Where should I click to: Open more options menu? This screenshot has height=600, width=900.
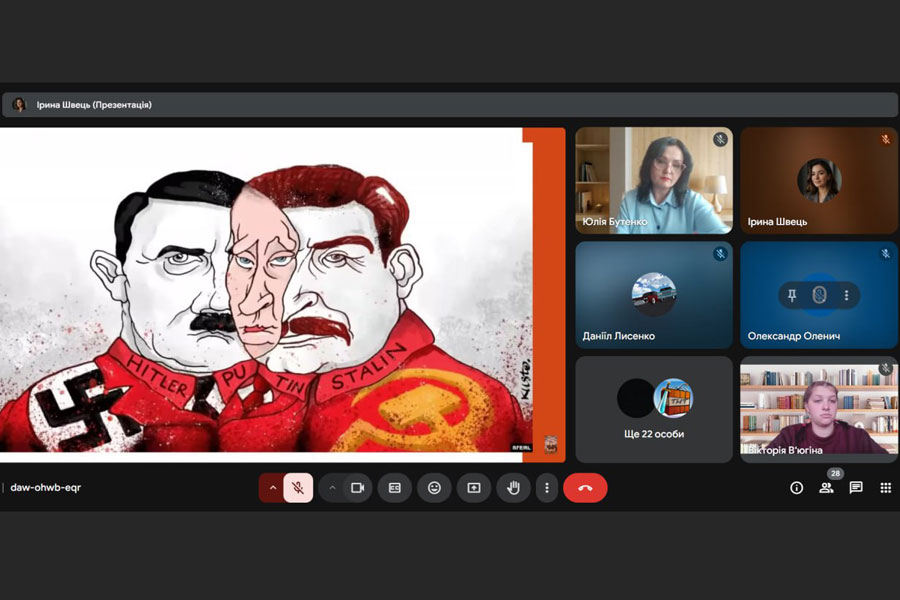(x=546, y=488)
